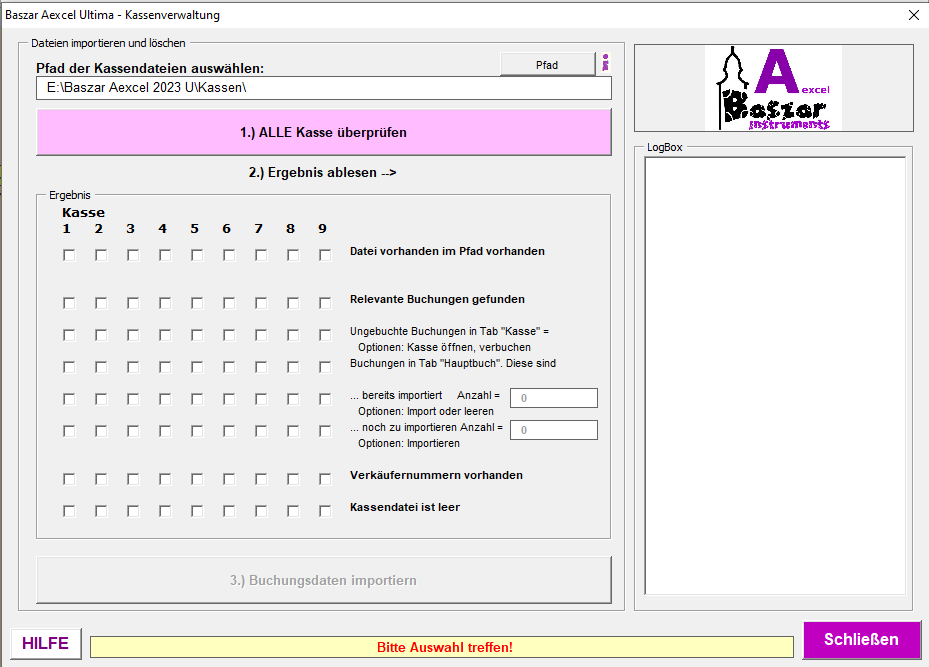Close the Kassenverwaltung window with X
The height and width of the screenshot is (667, 929).
click(914, 15)
